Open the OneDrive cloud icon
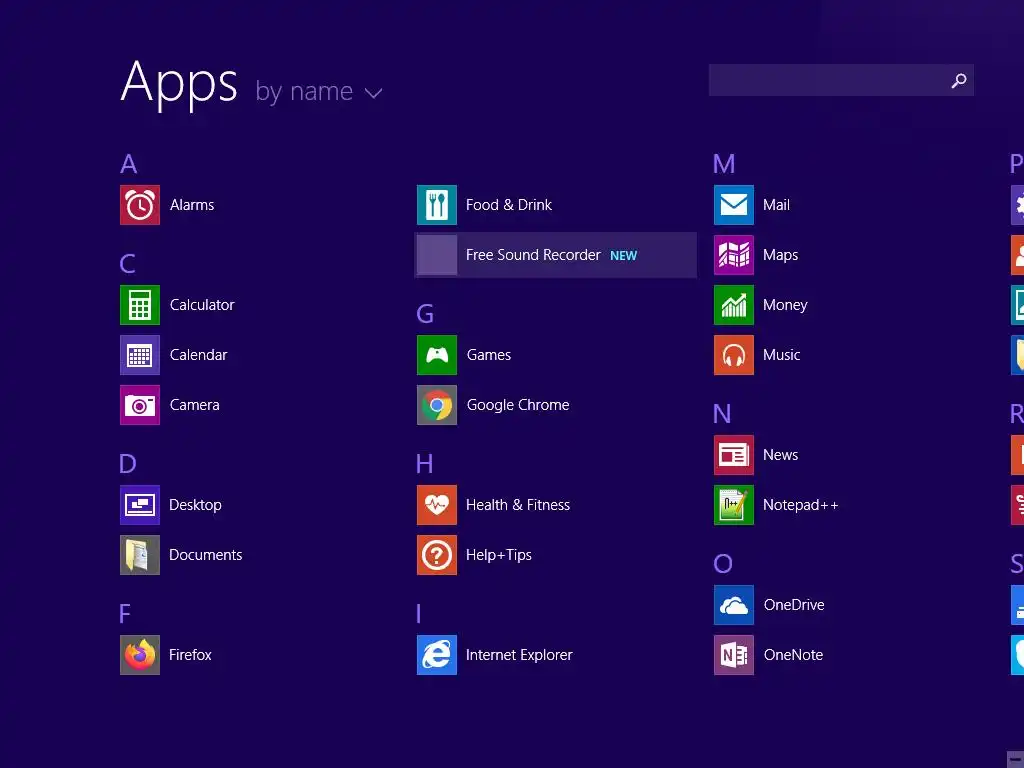Image resolution: width=1024 pixels, height=768 pixels. [x=734, y=605]
